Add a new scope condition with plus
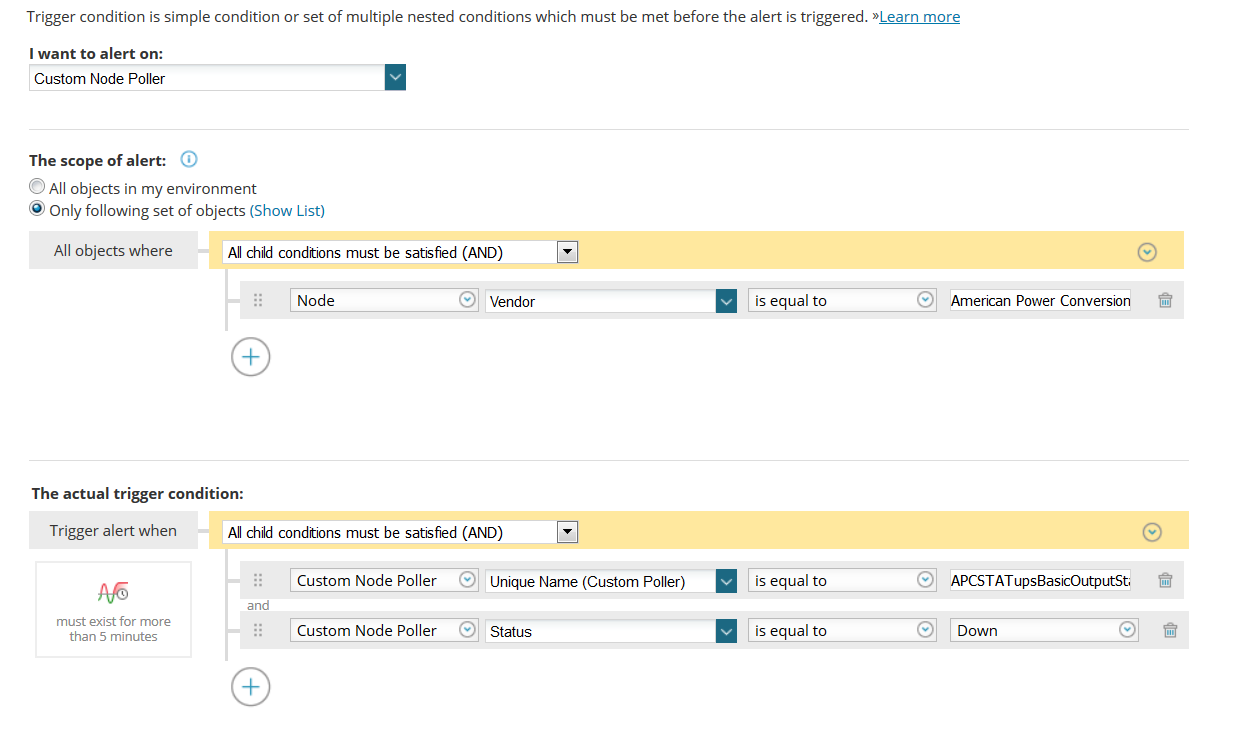The width and height of the screenshot is (1249, 751). [251, 357]
